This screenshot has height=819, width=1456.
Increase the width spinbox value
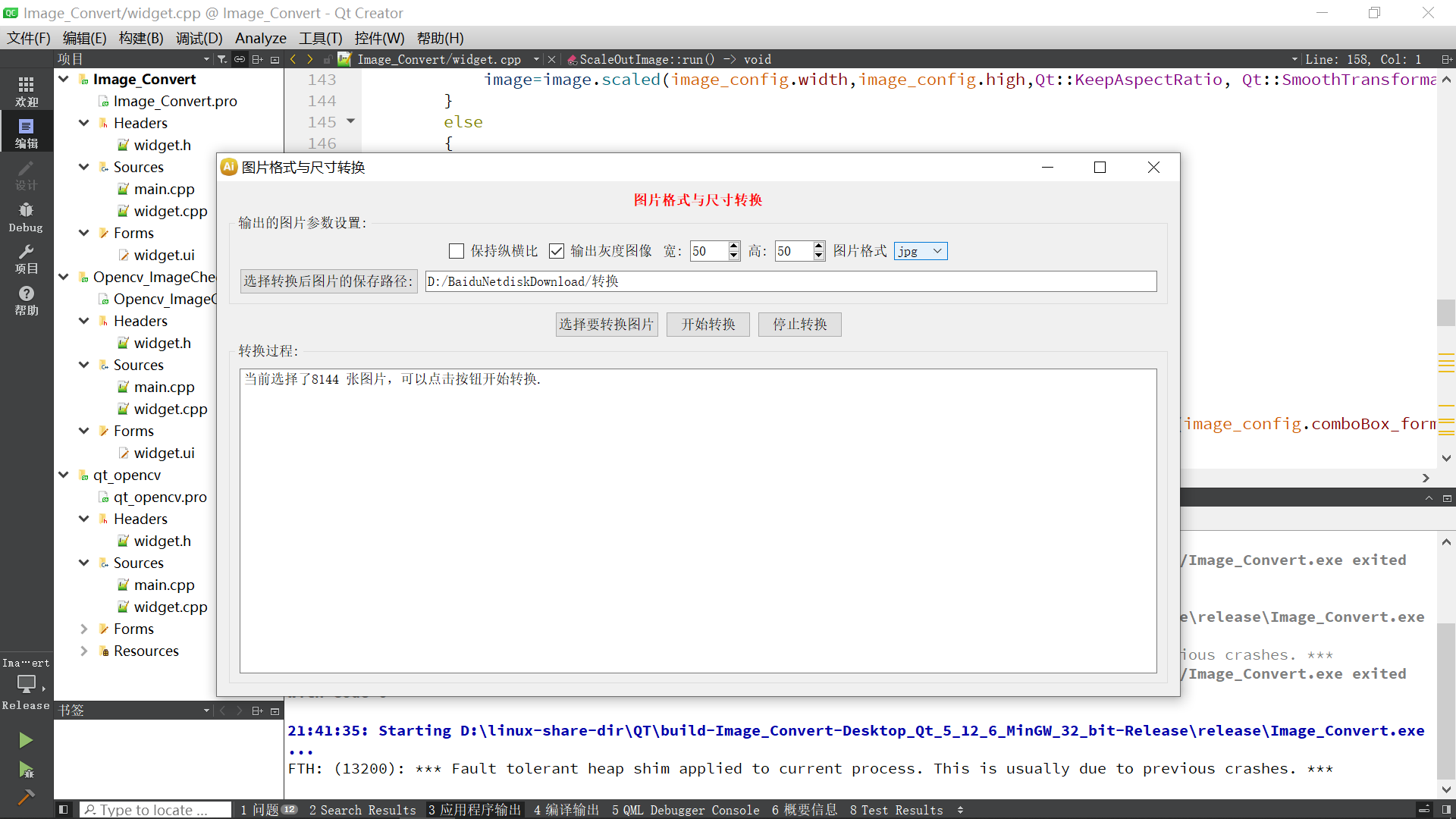[x=733, y=246]
